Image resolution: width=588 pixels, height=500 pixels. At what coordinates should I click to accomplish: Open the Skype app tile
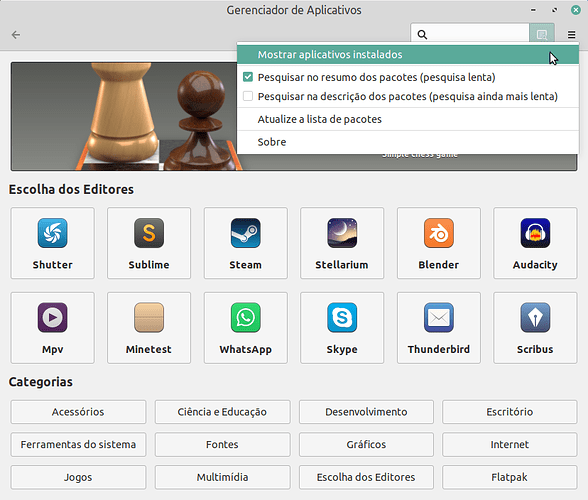[x=342, y=328]
